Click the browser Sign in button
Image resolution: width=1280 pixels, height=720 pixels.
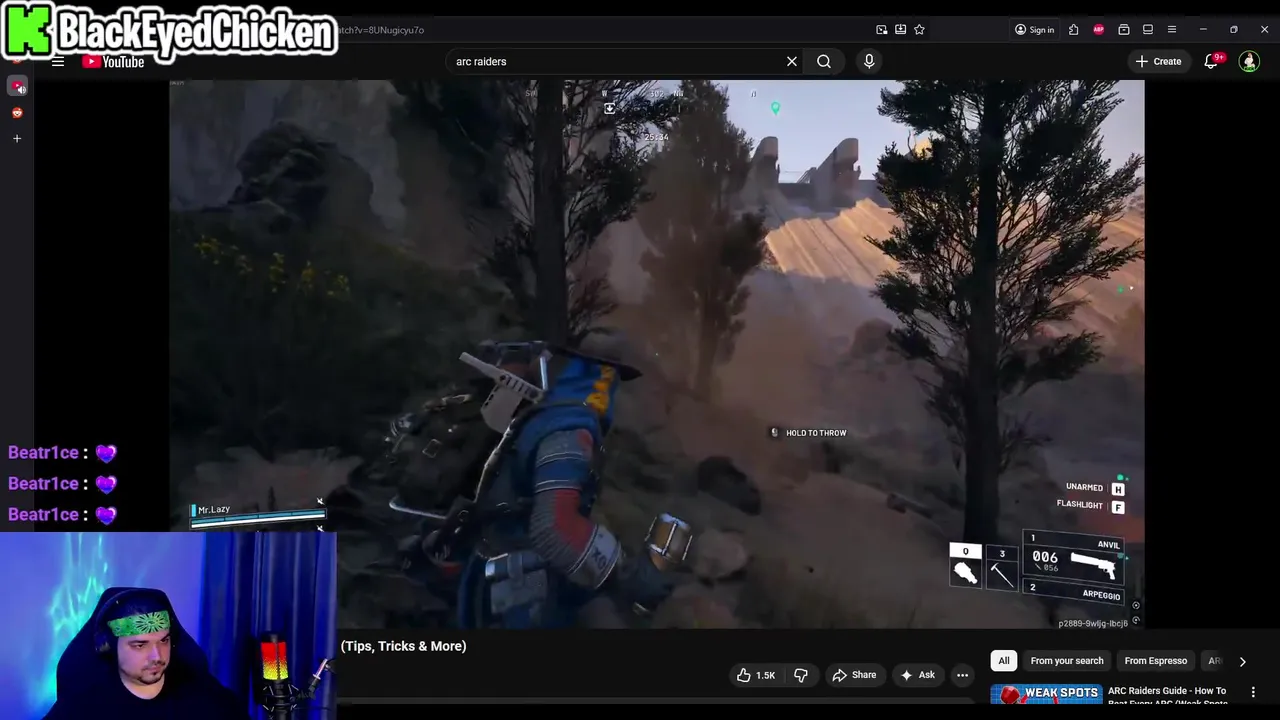1034,30
